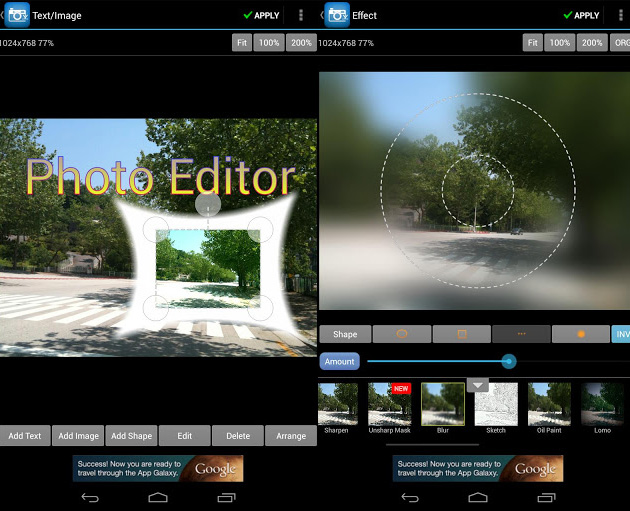Click the inner dashed blur circle
This screenshot has width=630, height=511.
coord(478,191)
